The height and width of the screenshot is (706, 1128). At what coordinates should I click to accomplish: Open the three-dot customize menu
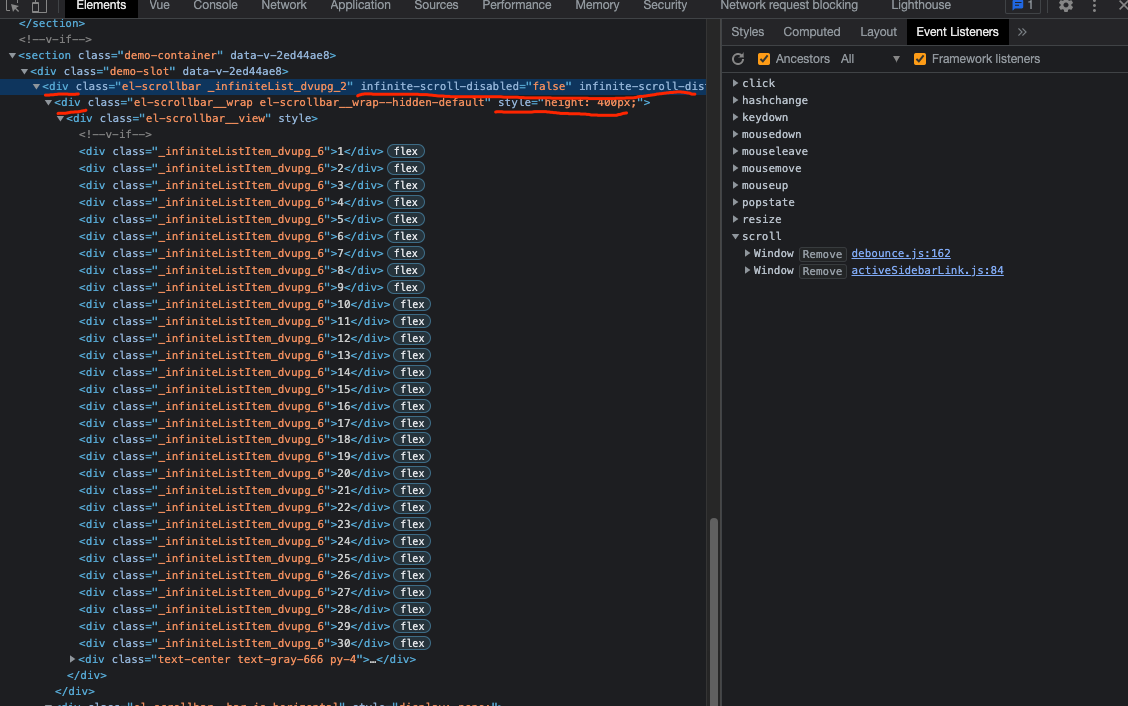tap(1095, 7)
